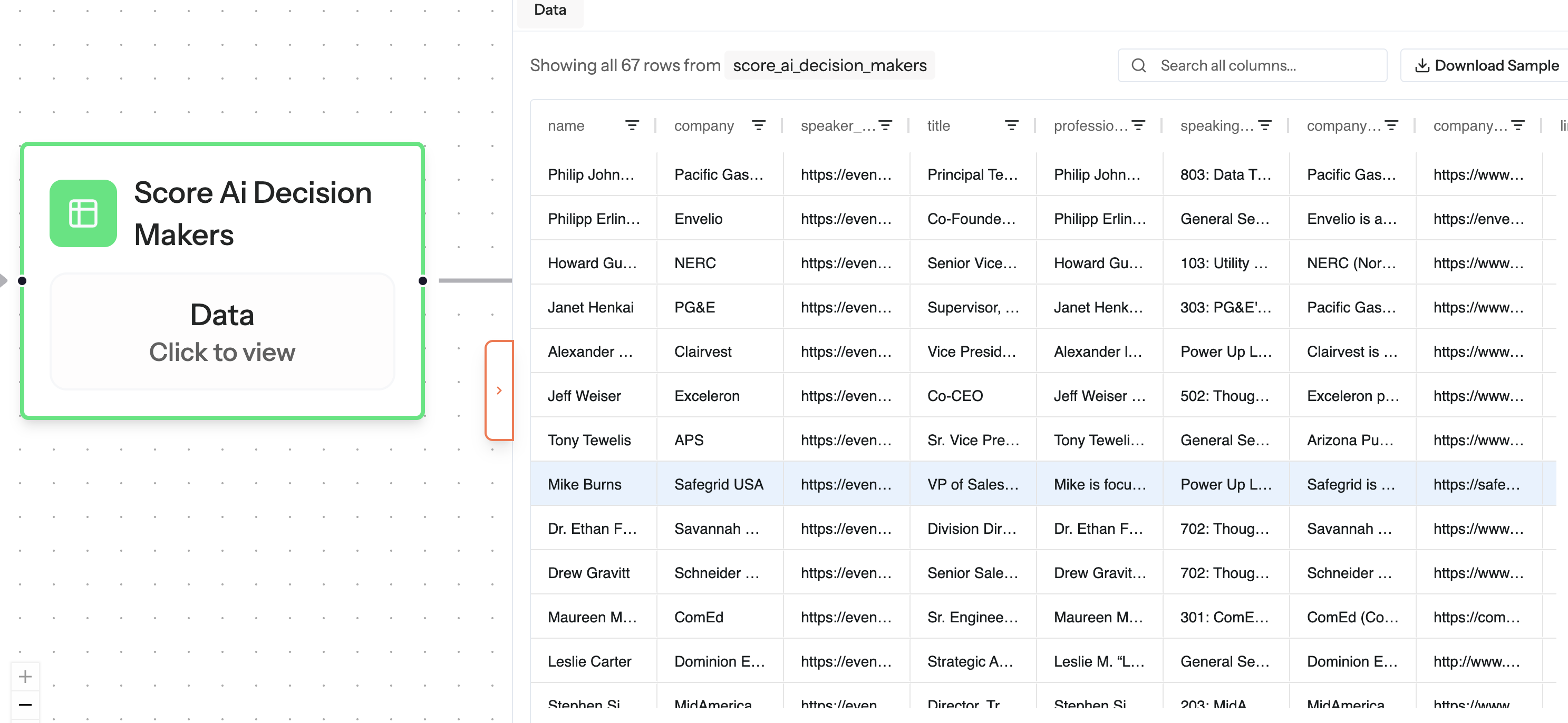Click the Arizona Pu… company description cell
The height and width of the screenshot is (723, 1568).
(x=1353, y=440)
